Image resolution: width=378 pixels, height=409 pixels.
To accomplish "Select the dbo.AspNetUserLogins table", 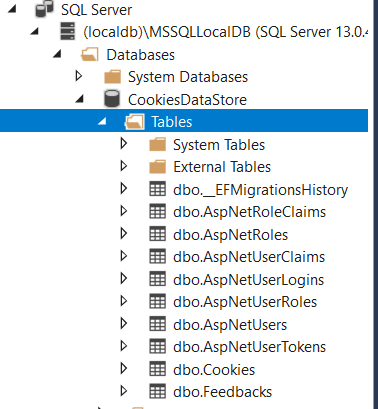I will coord(248,279).
